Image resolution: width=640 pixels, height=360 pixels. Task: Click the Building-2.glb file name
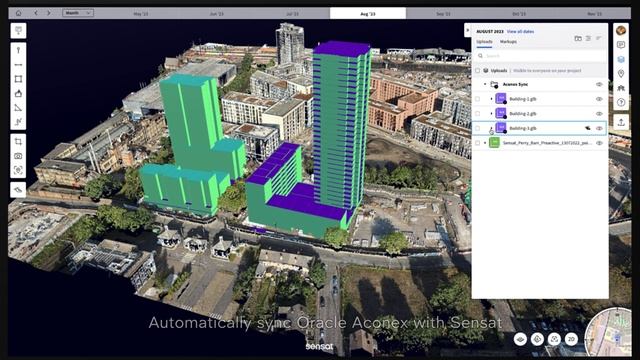click(523, 113)
